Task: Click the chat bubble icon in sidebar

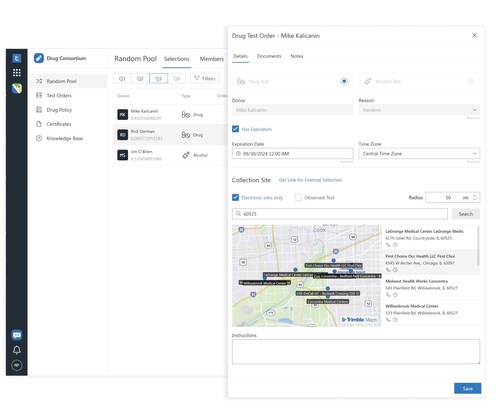Action: point(17,335)
